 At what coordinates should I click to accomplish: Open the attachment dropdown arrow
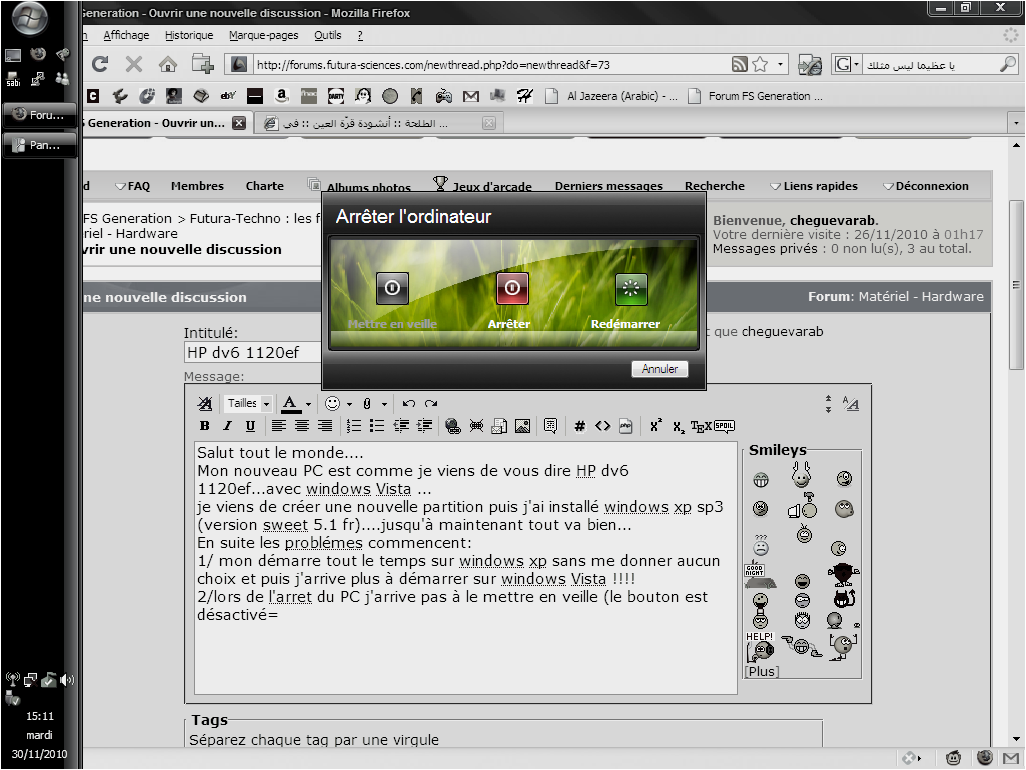click(x=384, y=404)
